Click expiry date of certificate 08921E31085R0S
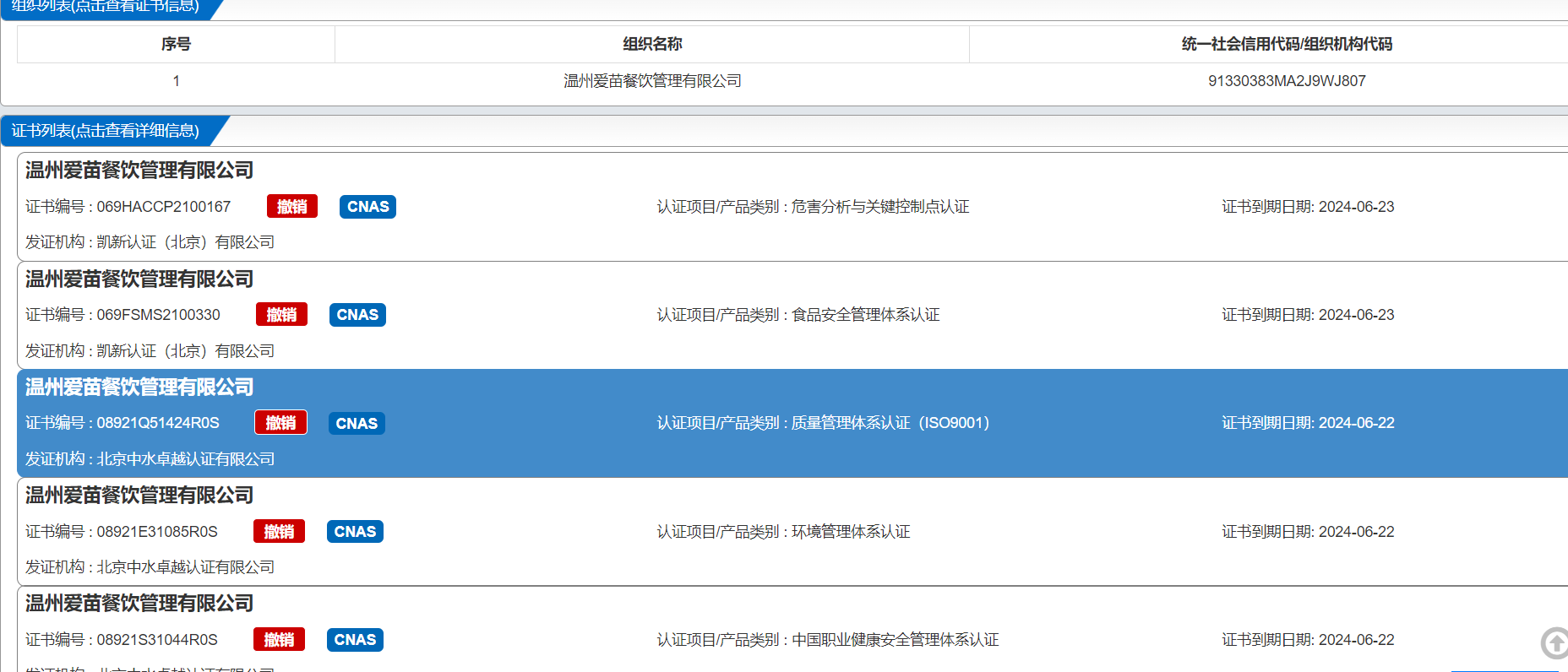1568x672 pixels. tap(1357, 532)
